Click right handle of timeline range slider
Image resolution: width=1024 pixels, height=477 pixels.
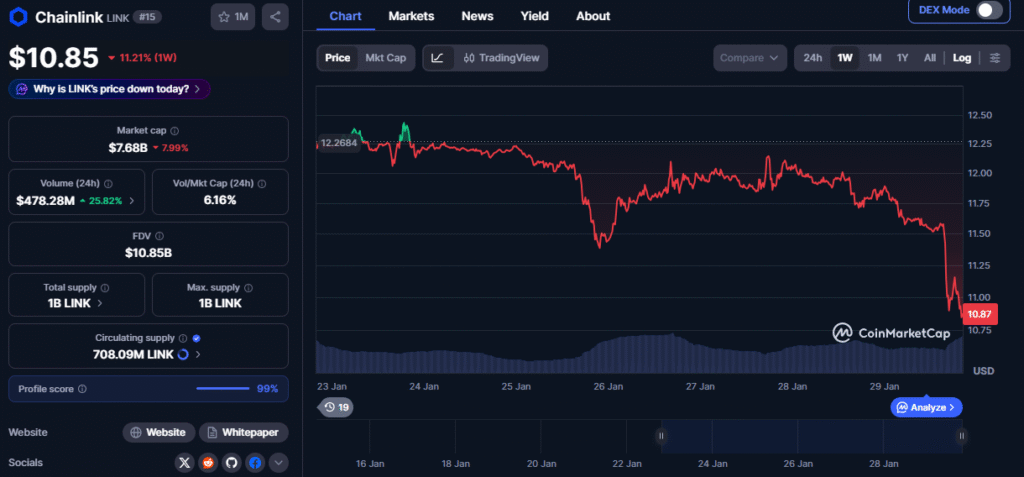[x=961, y=436]
